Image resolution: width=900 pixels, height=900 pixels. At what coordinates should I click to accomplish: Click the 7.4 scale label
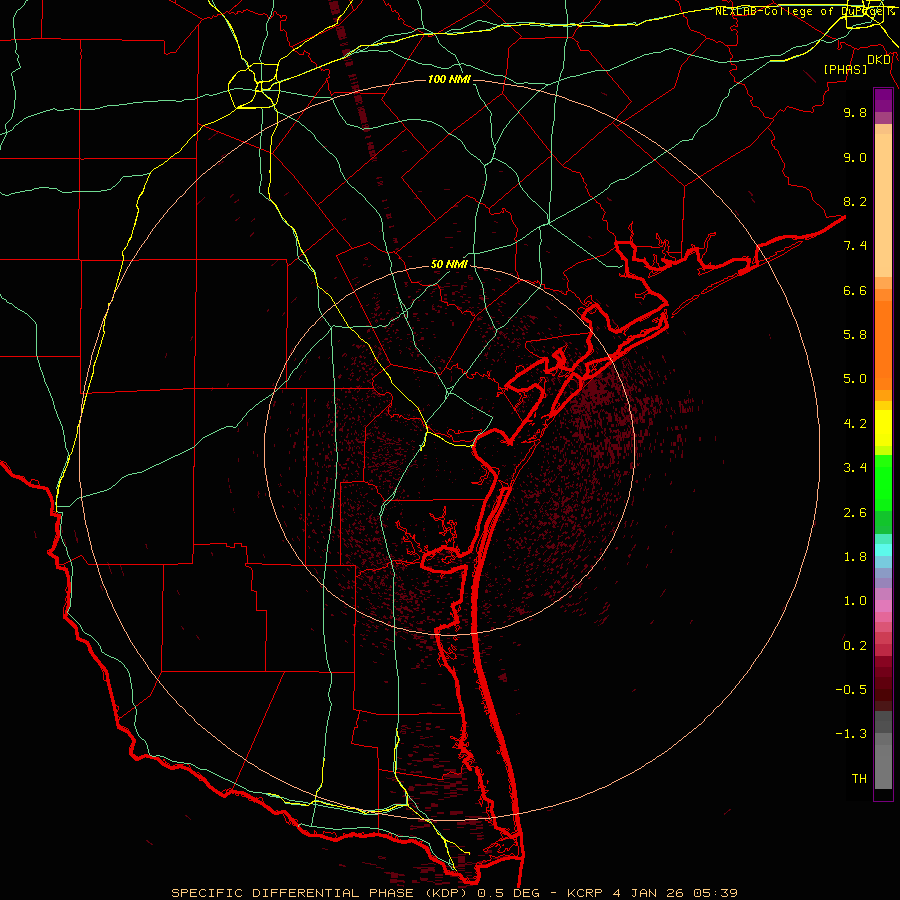(x=855, y=246)
